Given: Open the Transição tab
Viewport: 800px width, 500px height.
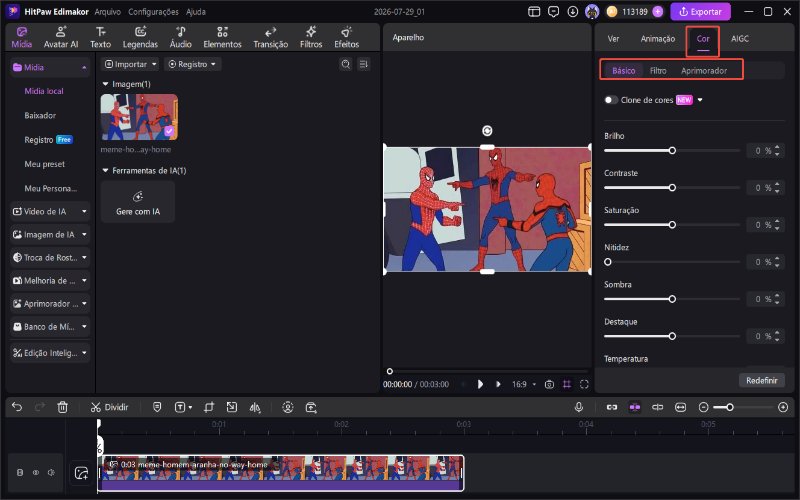Looking at the screenshot, I should [x=270, y=37].
